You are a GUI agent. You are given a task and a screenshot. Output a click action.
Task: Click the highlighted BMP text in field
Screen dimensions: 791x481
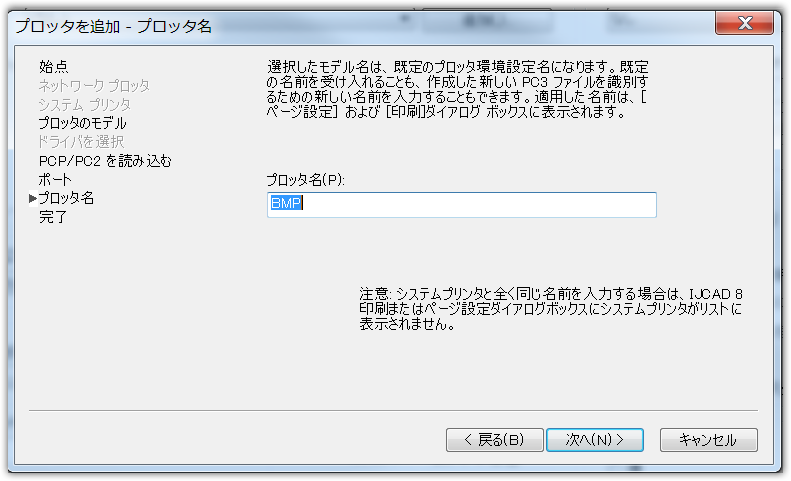(x=286, y=203)
